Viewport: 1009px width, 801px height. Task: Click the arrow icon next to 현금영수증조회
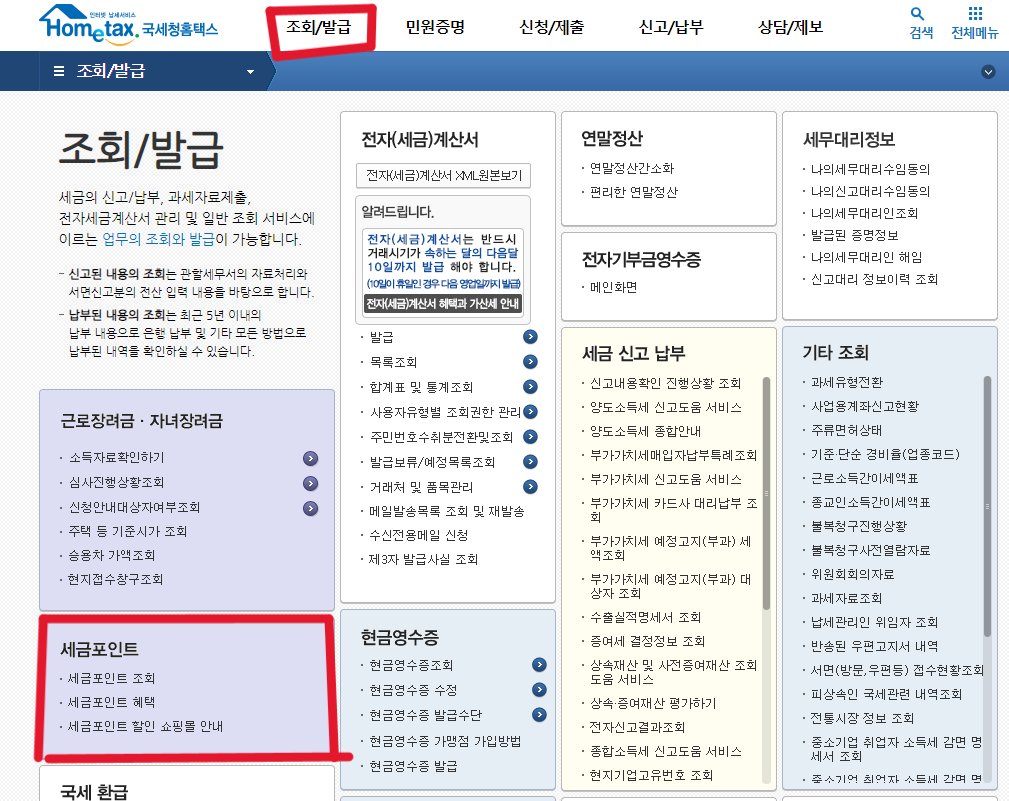(539, 663)
